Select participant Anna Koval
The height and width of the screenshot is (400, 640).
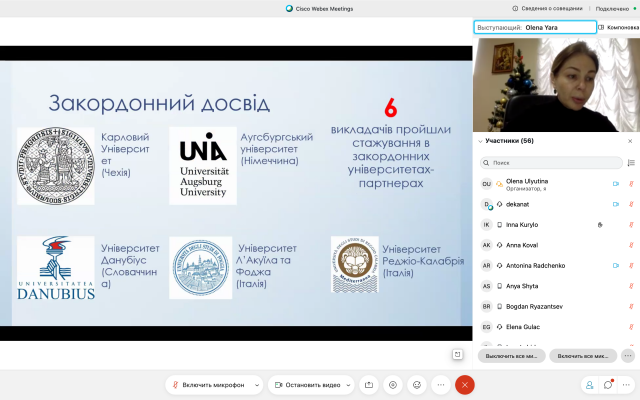click(x=557, y=245)
